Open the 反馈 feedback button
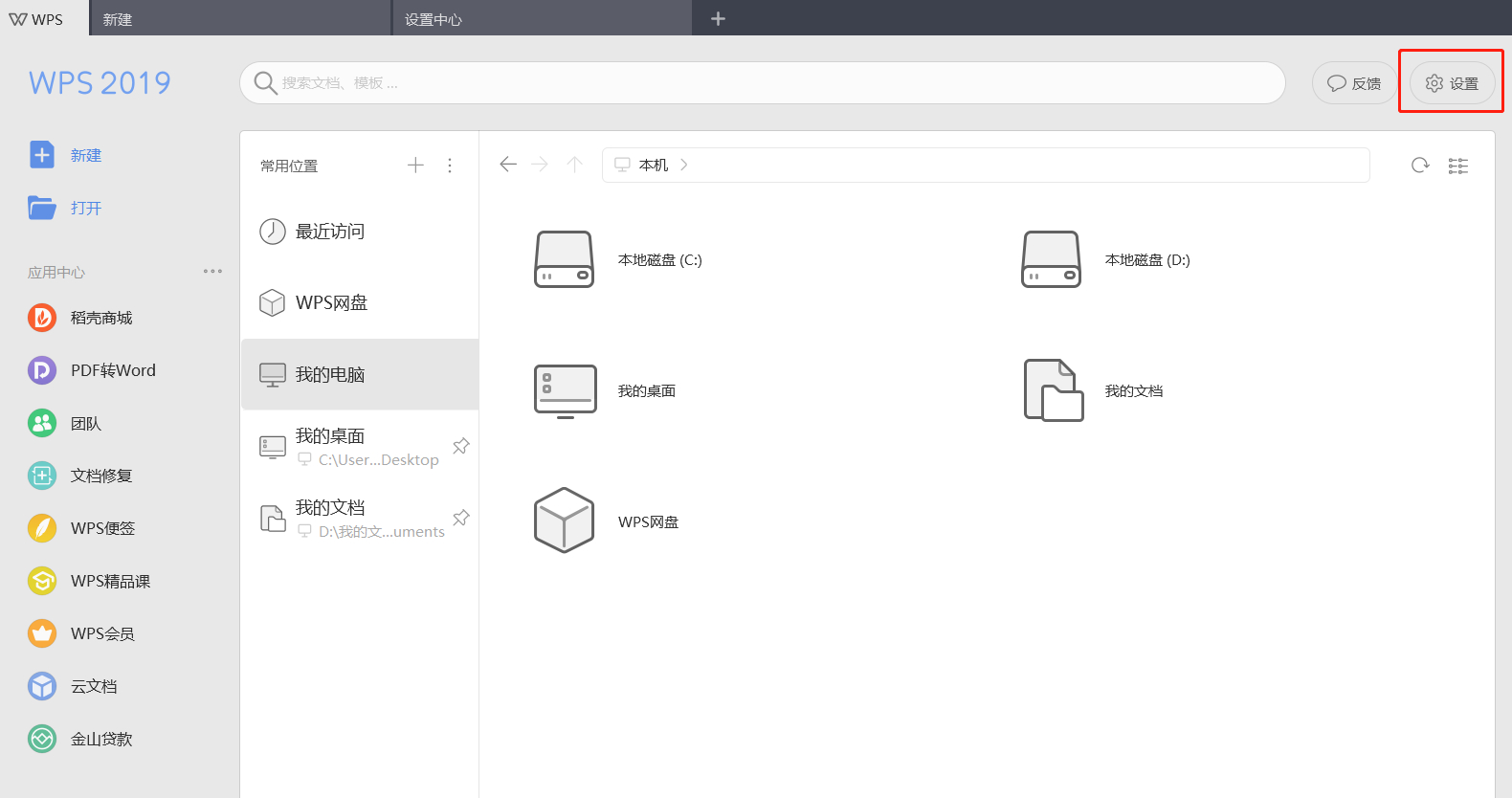Viewport: 1512px width, 798px height. 1354,83
